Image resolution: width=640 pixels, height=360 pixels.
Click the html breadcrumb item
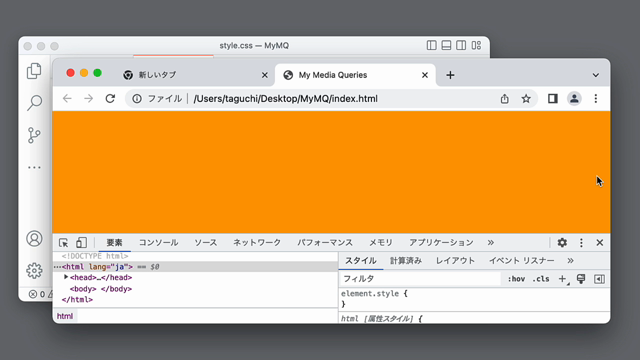point(65,316)
